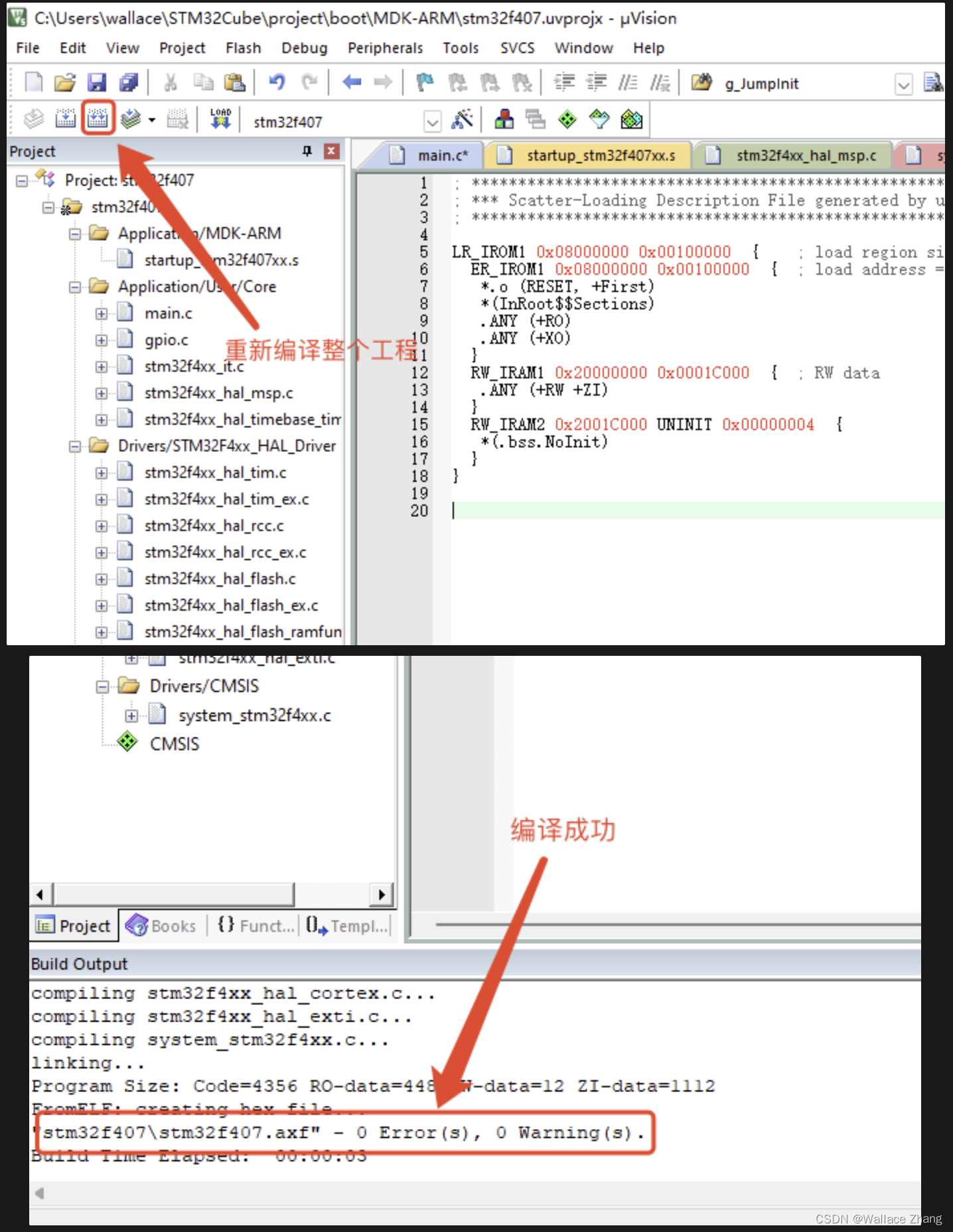Select stm32f4xx_hal_flash.c in tree

click(x=220, y=579)
